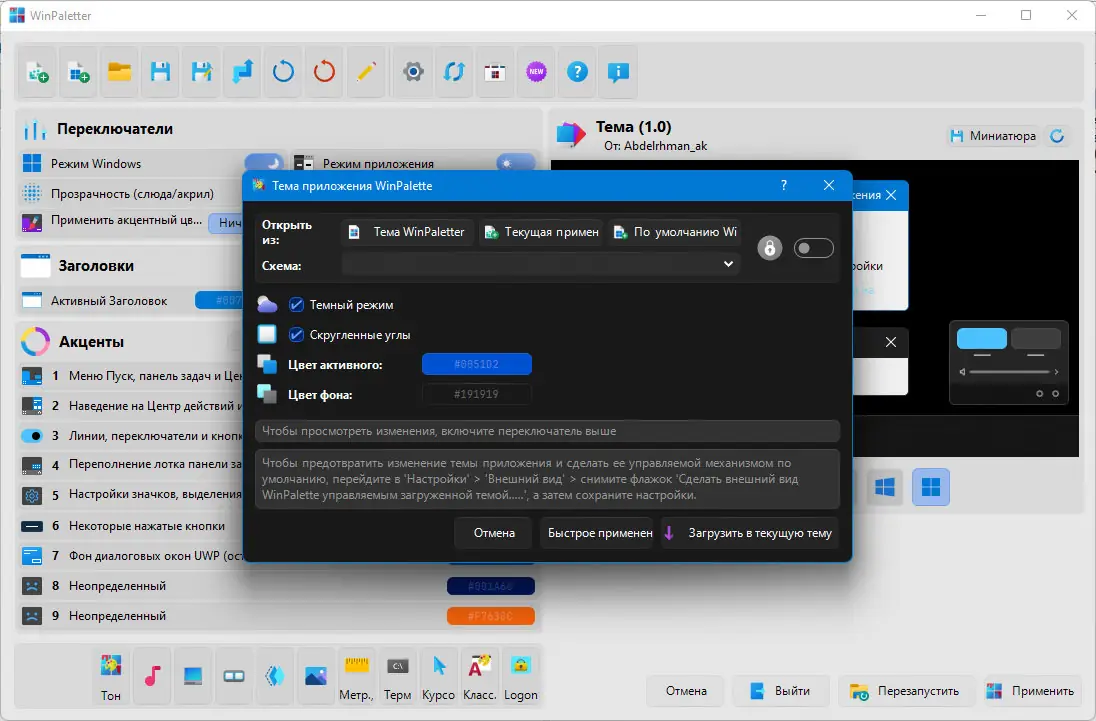Select the По умолчанию Wi source option
This screenshot has width=1096, height=721.
(x=675, y=232)
